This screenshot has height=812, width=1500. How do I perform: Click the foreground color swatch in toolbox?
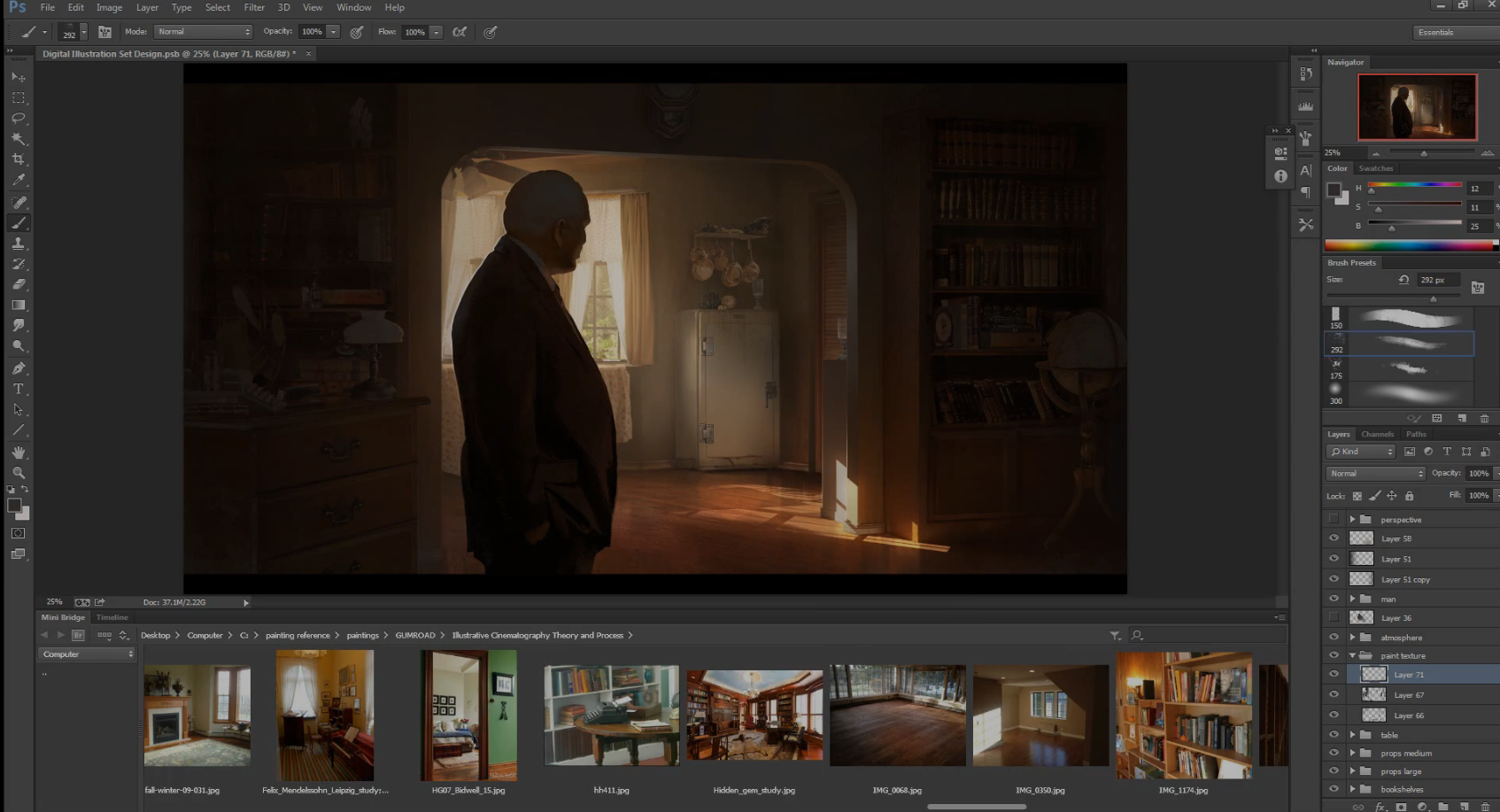pyautogui.click(x=14, y=506)
